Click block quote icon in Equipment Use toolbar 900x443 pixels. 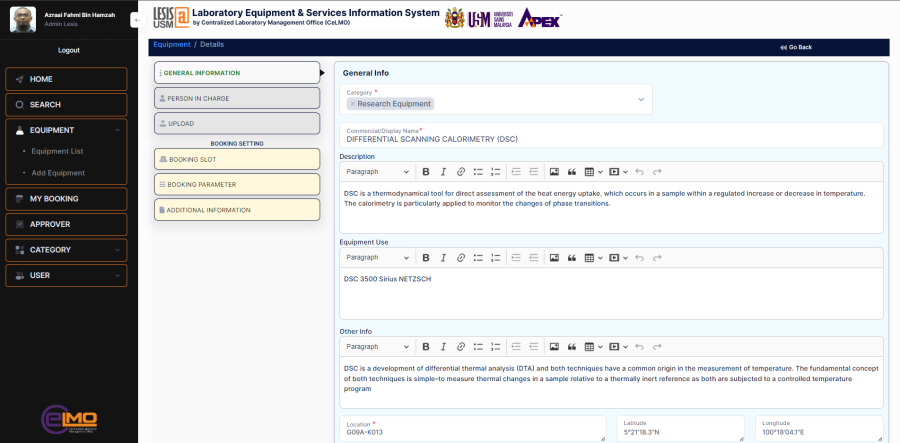click(x=571, y=258)
